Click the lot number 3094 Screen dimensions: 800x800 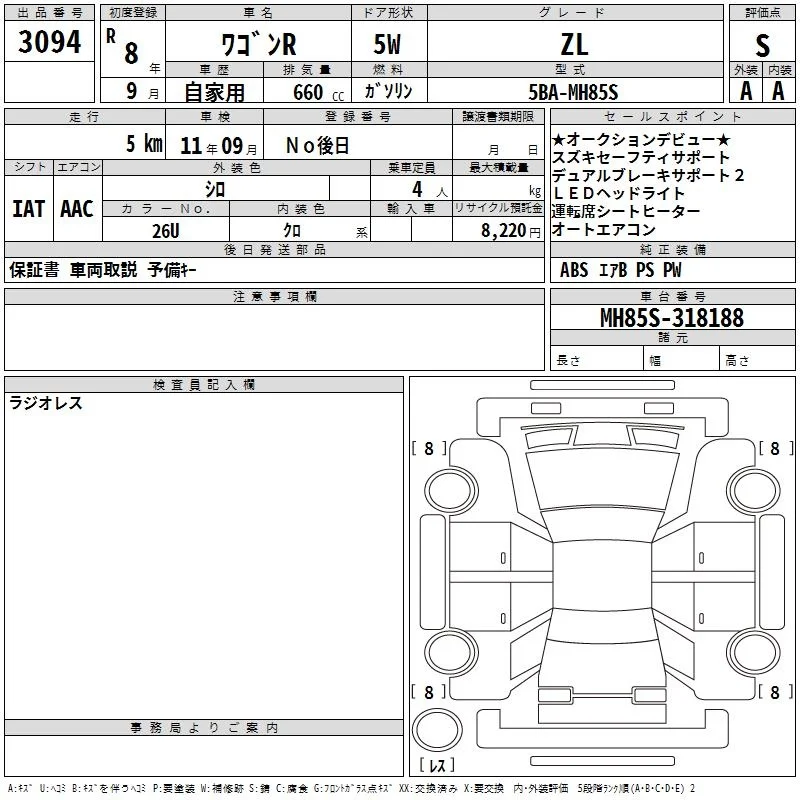pyautogui.click(x=49, y=42)
